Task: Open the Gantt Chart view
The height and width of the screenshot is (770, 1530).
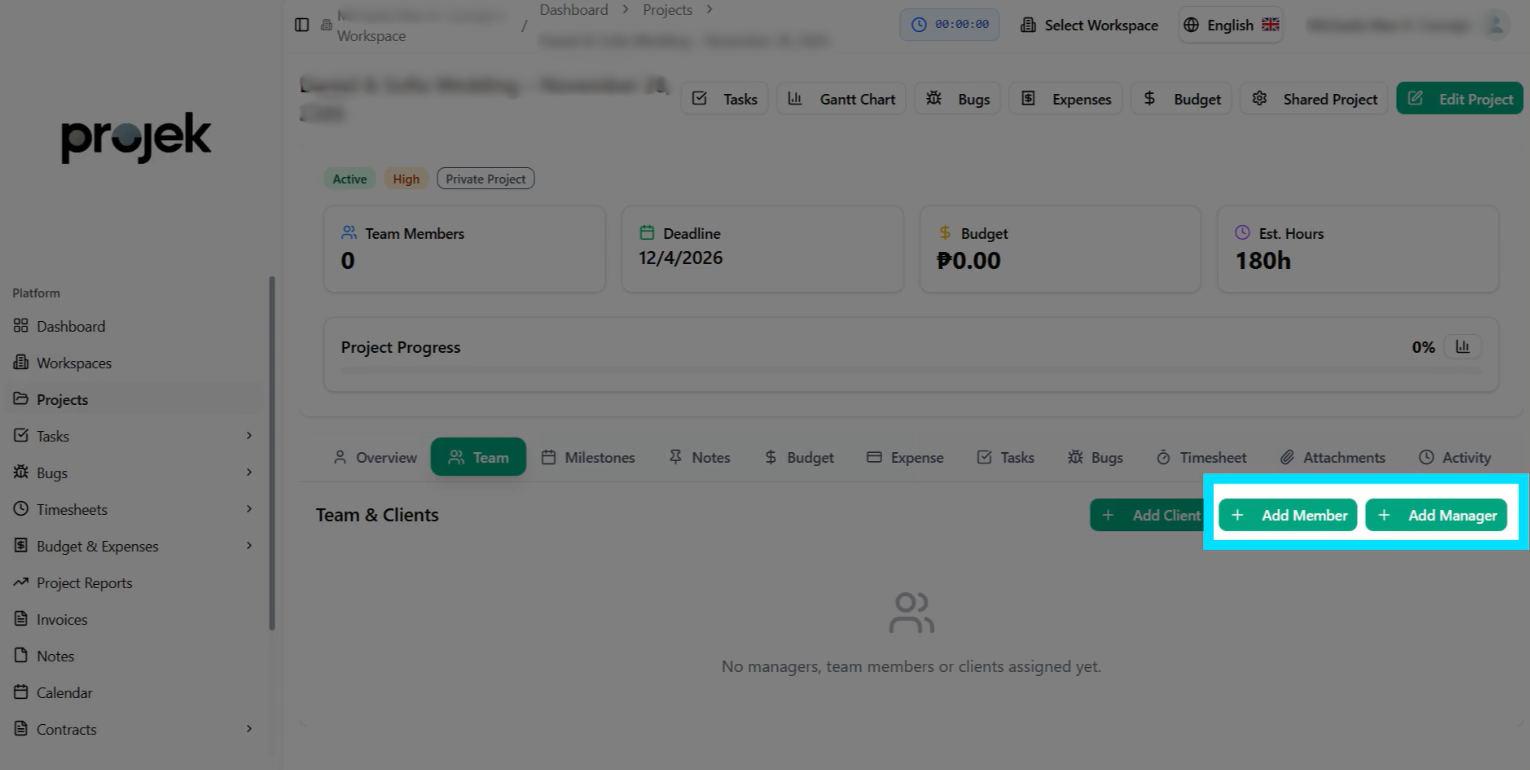Action: (842, 99)
